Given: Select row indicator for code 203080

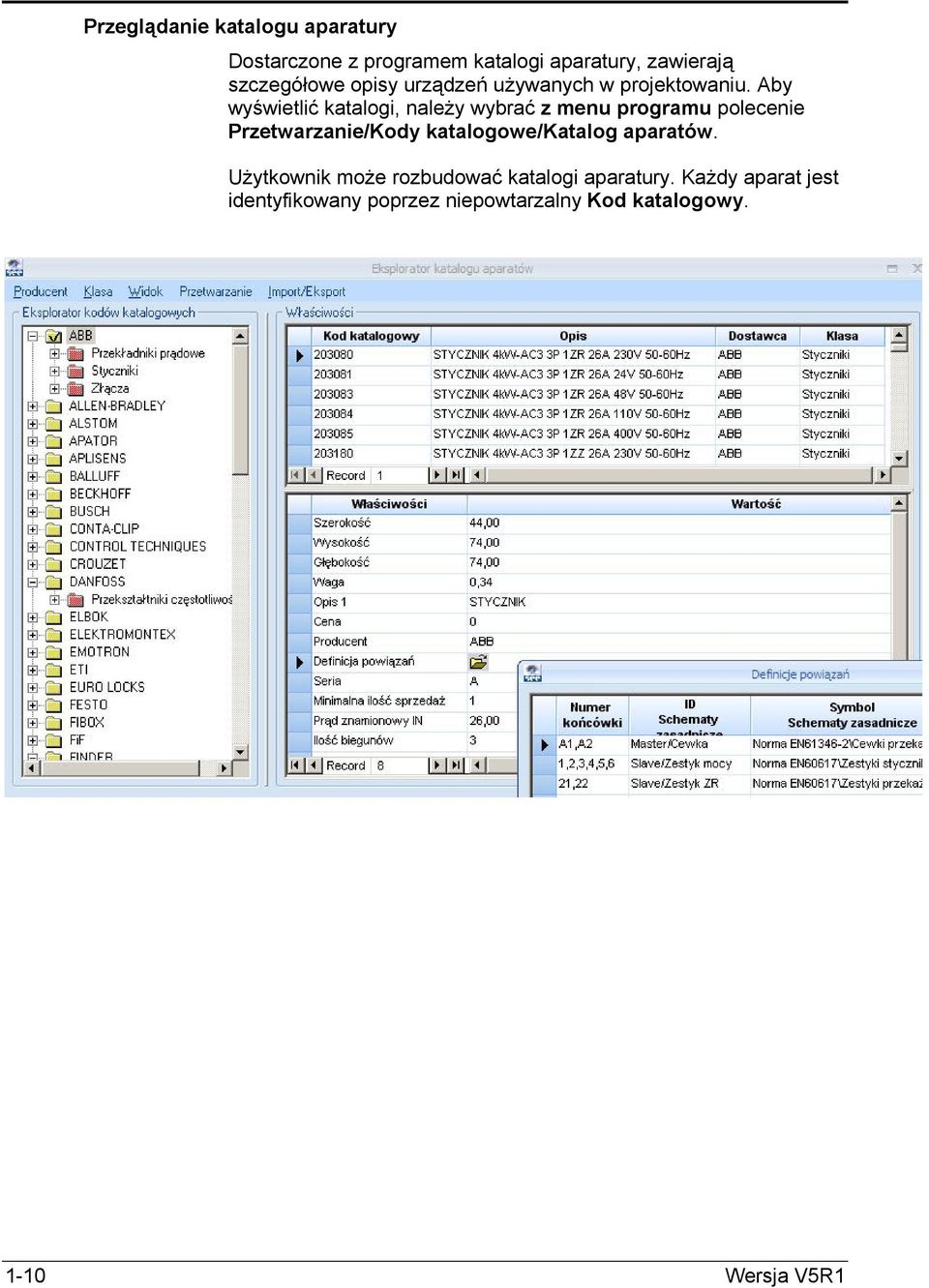Looking at the screenshot, I should click(299, 355).
